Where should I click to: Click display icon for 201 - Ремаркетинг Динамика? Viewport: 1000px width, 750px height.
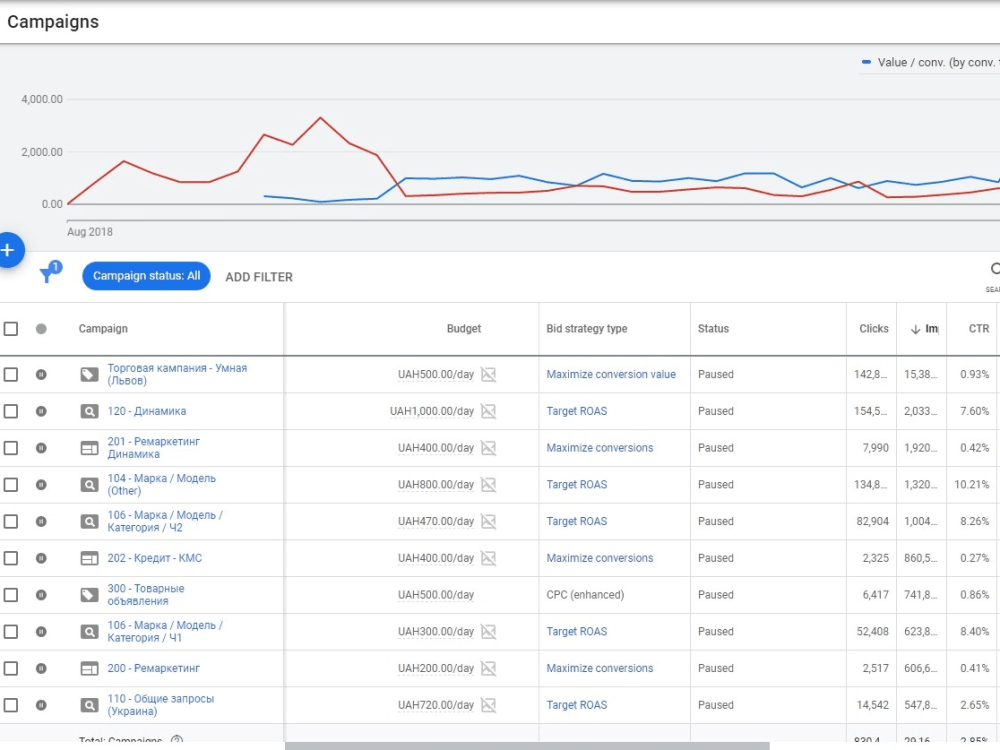(89, 448)
